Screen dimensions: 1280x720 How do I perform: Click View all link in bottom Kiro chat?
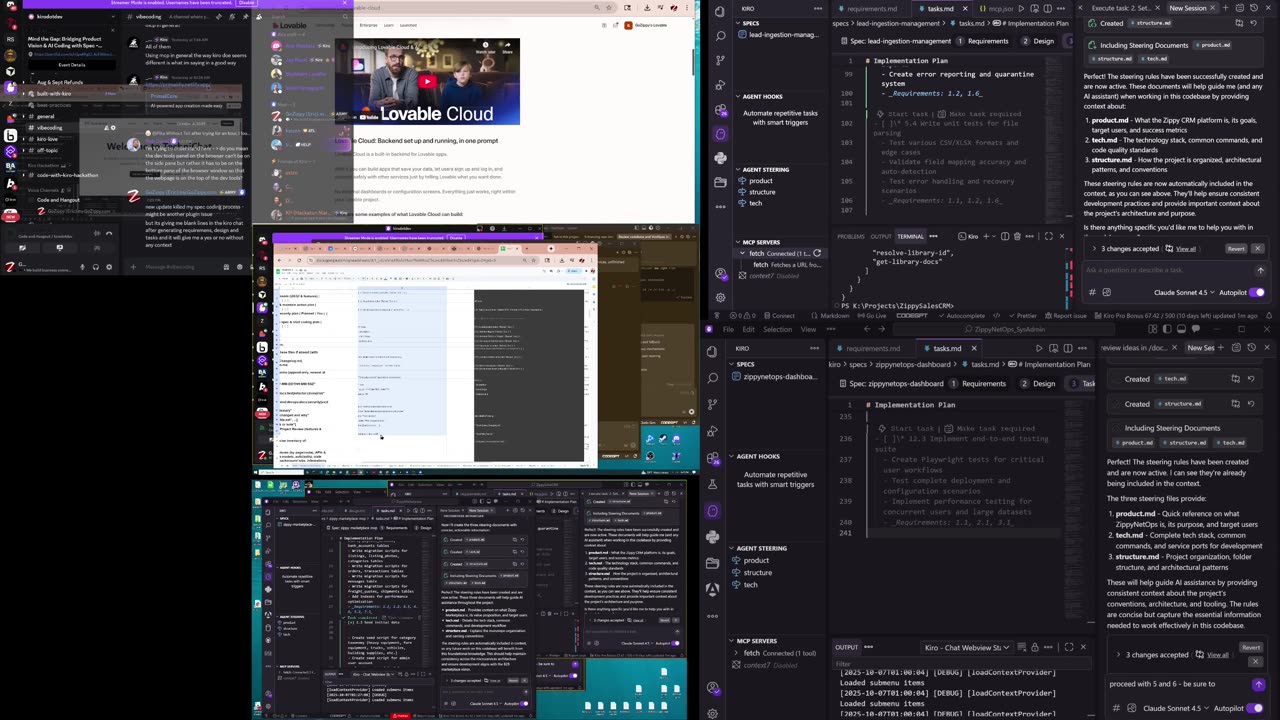pyautogui.click(x=1218, y=655)
